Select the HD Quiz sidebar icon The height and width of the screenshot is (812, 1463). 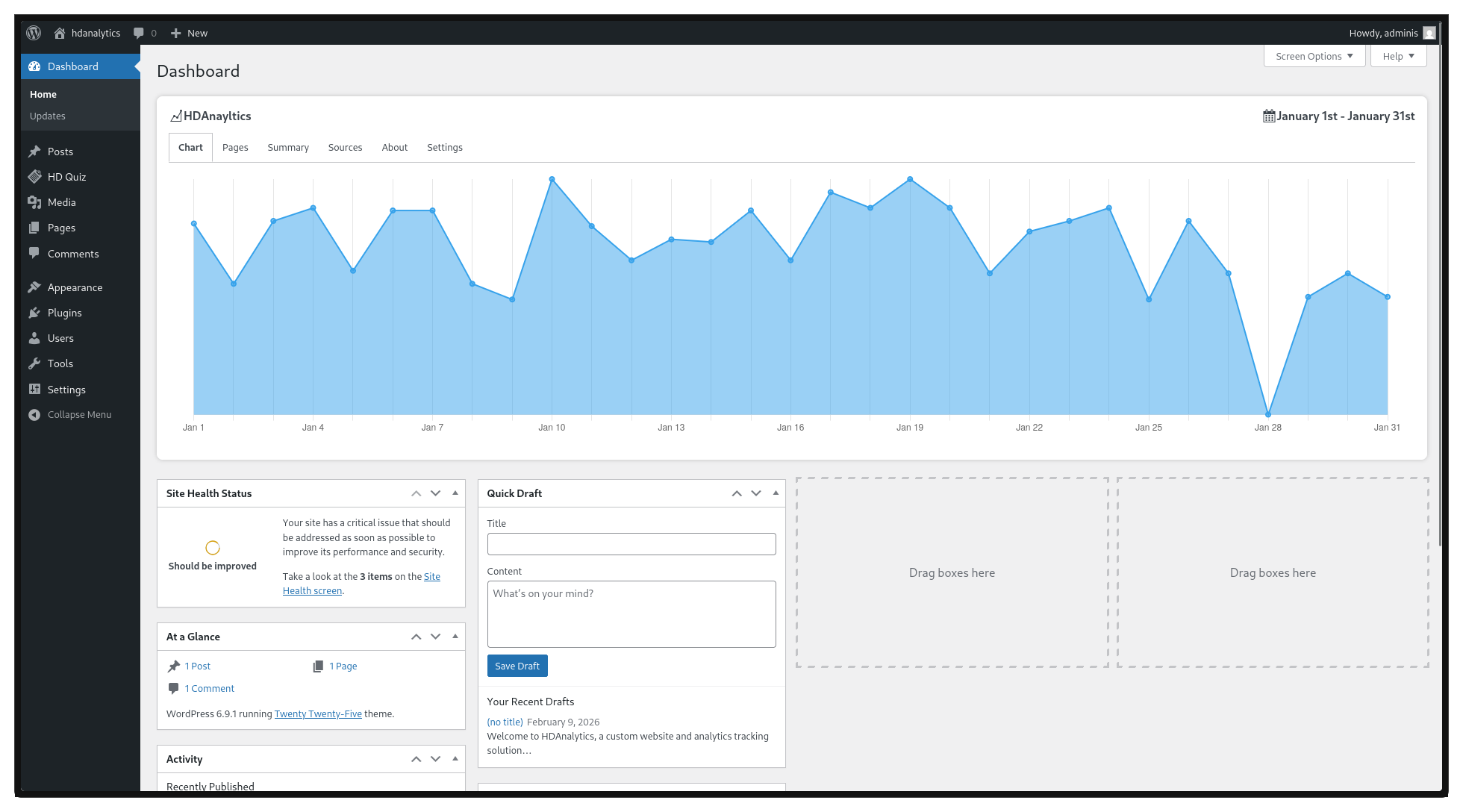click(x=34, y=177)
